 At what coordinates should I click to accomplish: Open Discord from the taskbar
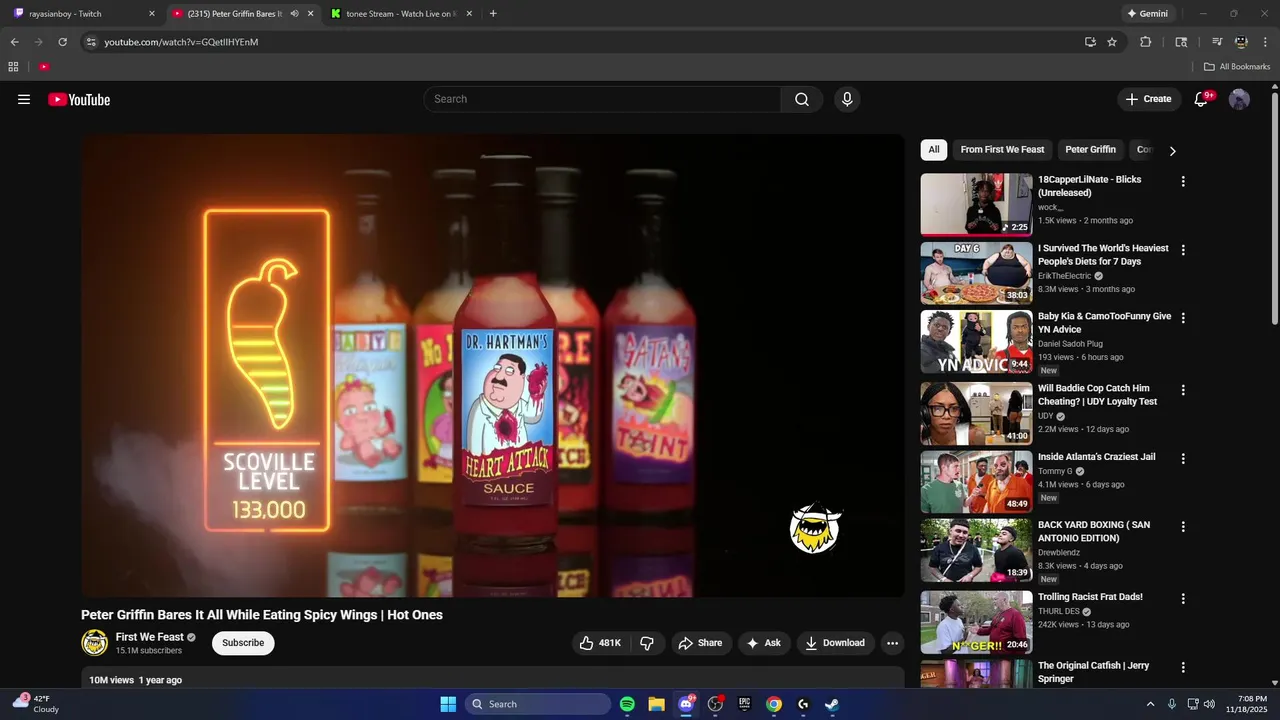(x=686, y=704)
